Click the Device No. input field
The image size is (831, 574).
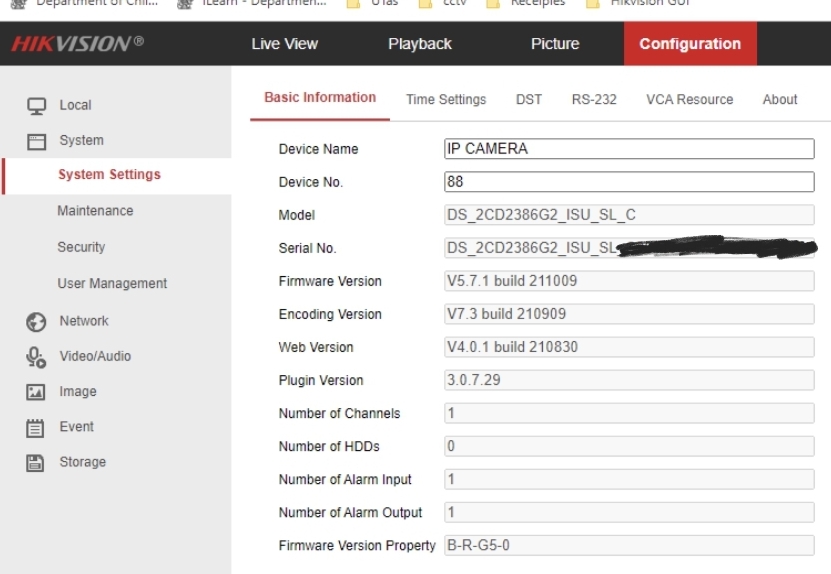click(629, 182)
